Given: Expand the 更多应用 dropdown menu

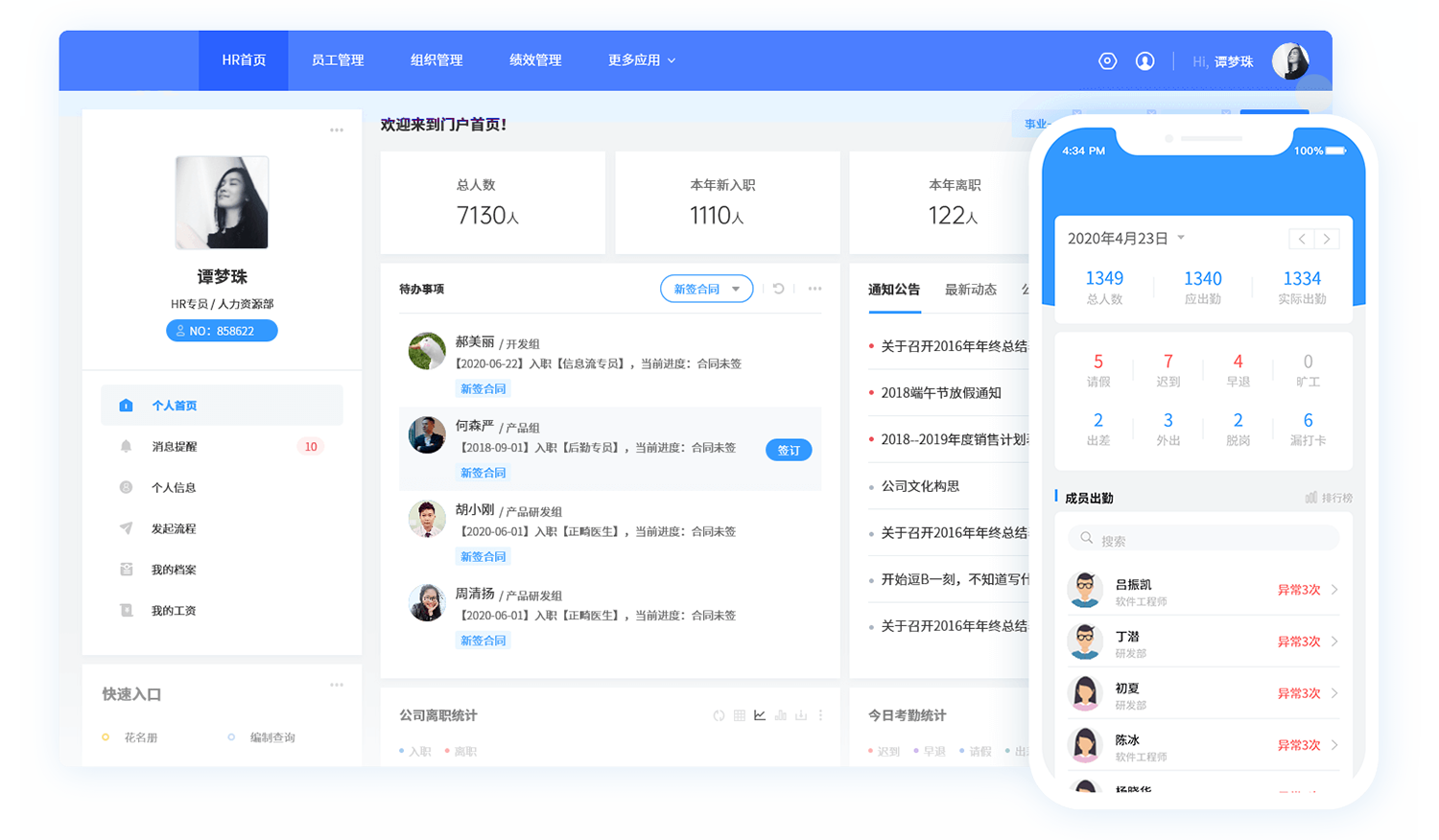Looking at the screenshot, I should (641, 60).
